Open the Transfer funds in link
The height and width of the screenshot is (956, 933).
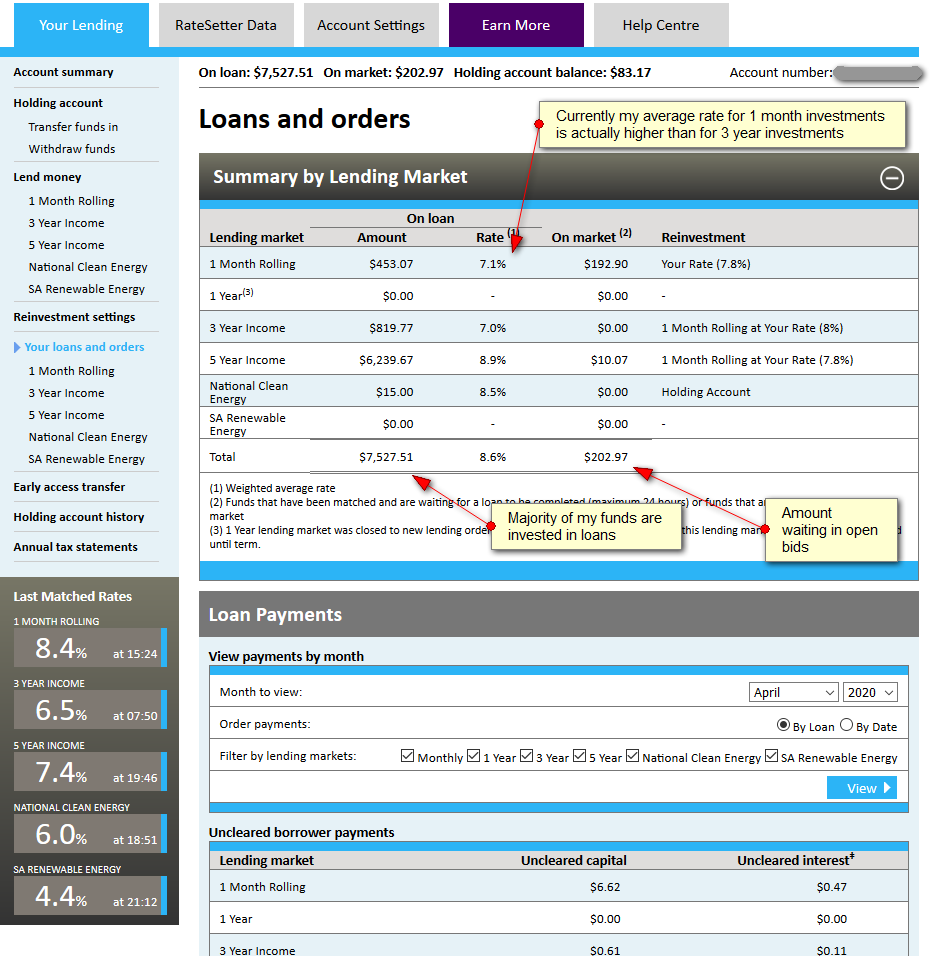click(x=73, y=127)
